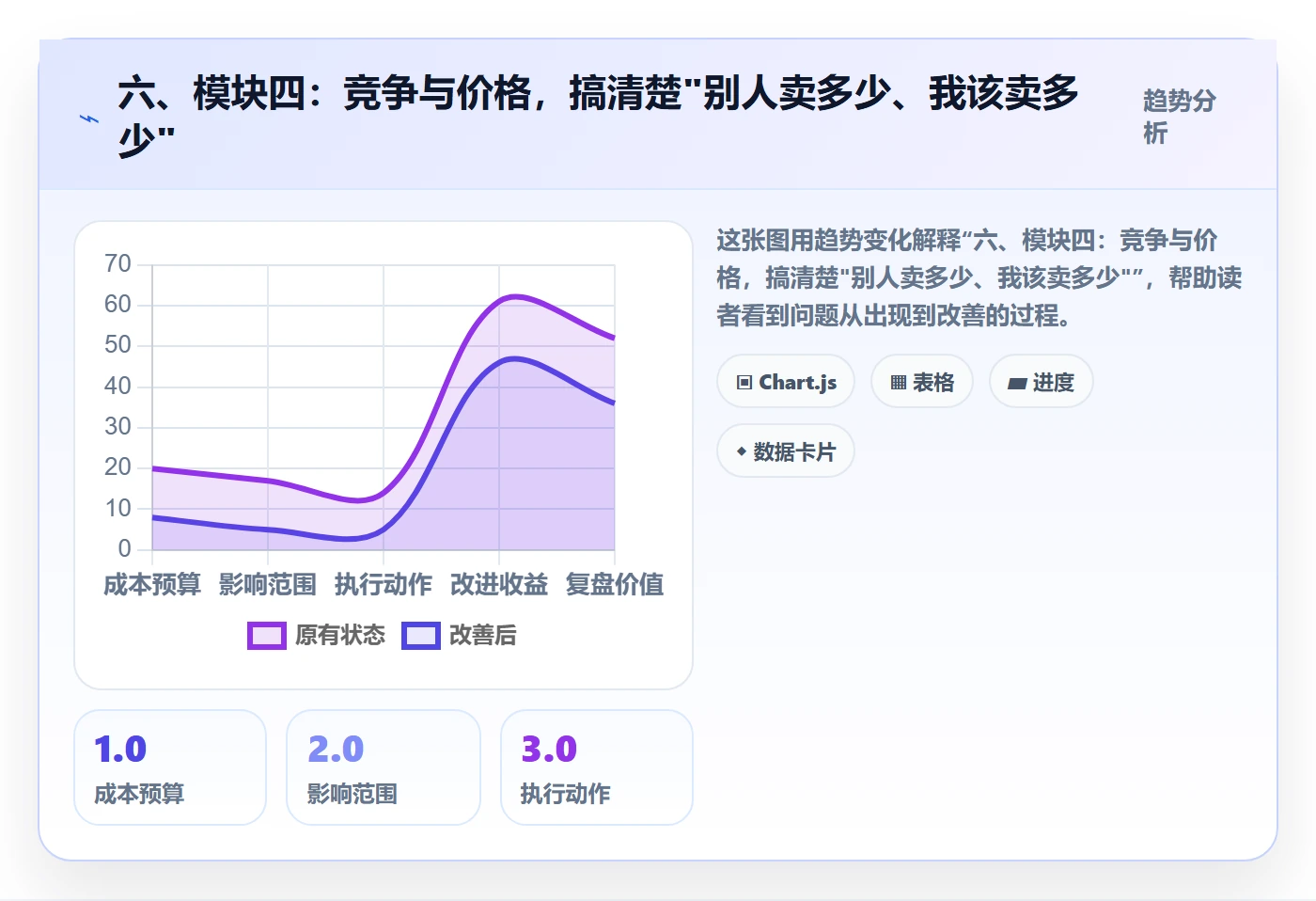The height and width of the screenshot is (901, 1316).
Task: Click the 10 y-axis value
Action: coord(117,509)
